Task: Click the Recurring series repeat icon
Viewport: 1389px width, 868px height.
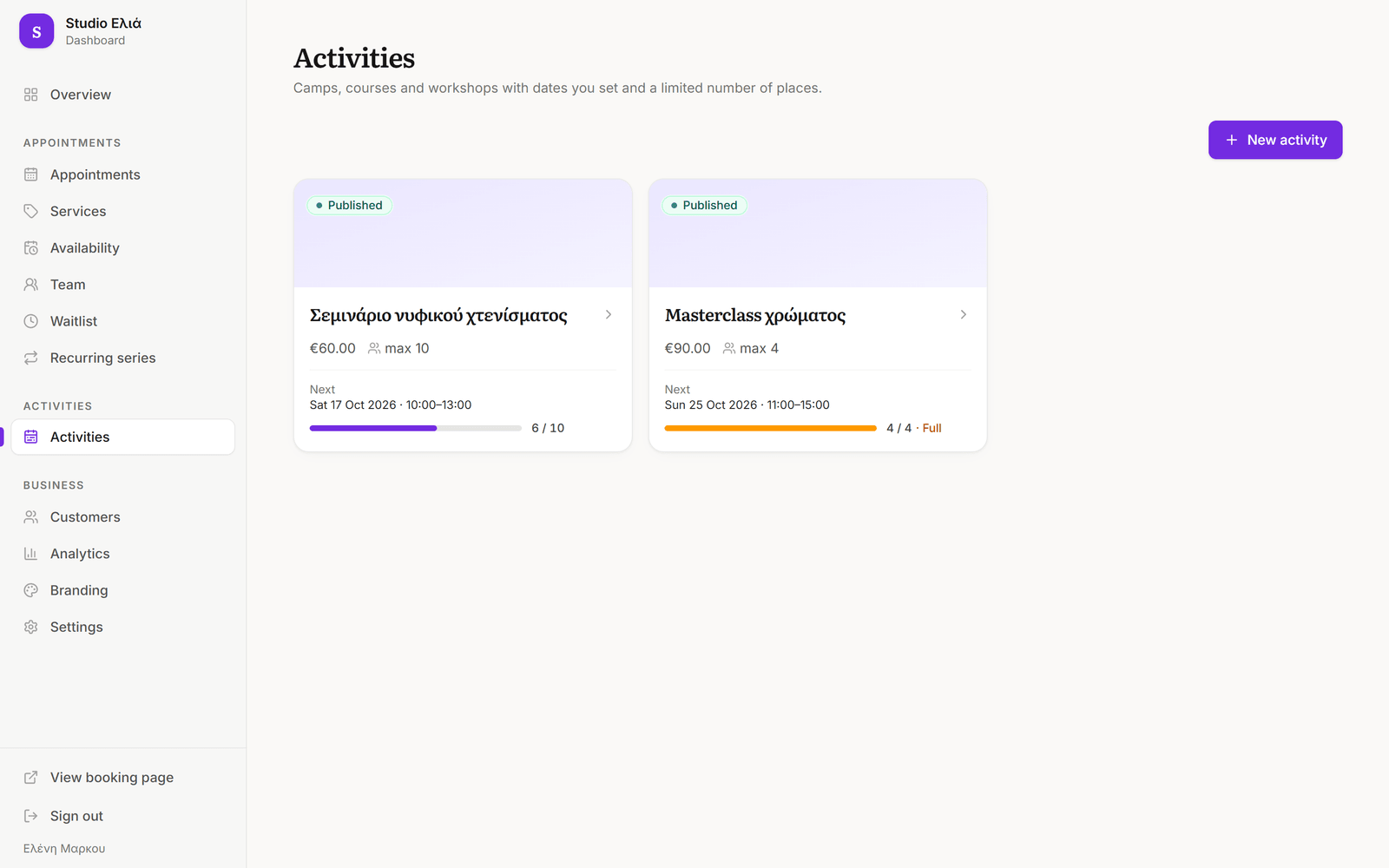Action: pyautogui.click(x=31, y=358)
